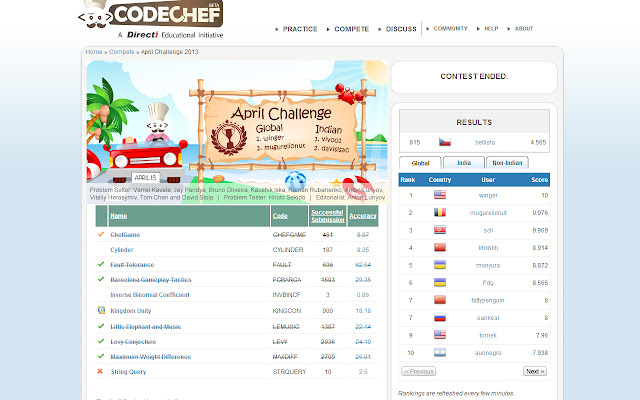The width and height of the screenshot is (640, 400).
Task: Click the April Challenge banner image
Action: coord(237,131)
